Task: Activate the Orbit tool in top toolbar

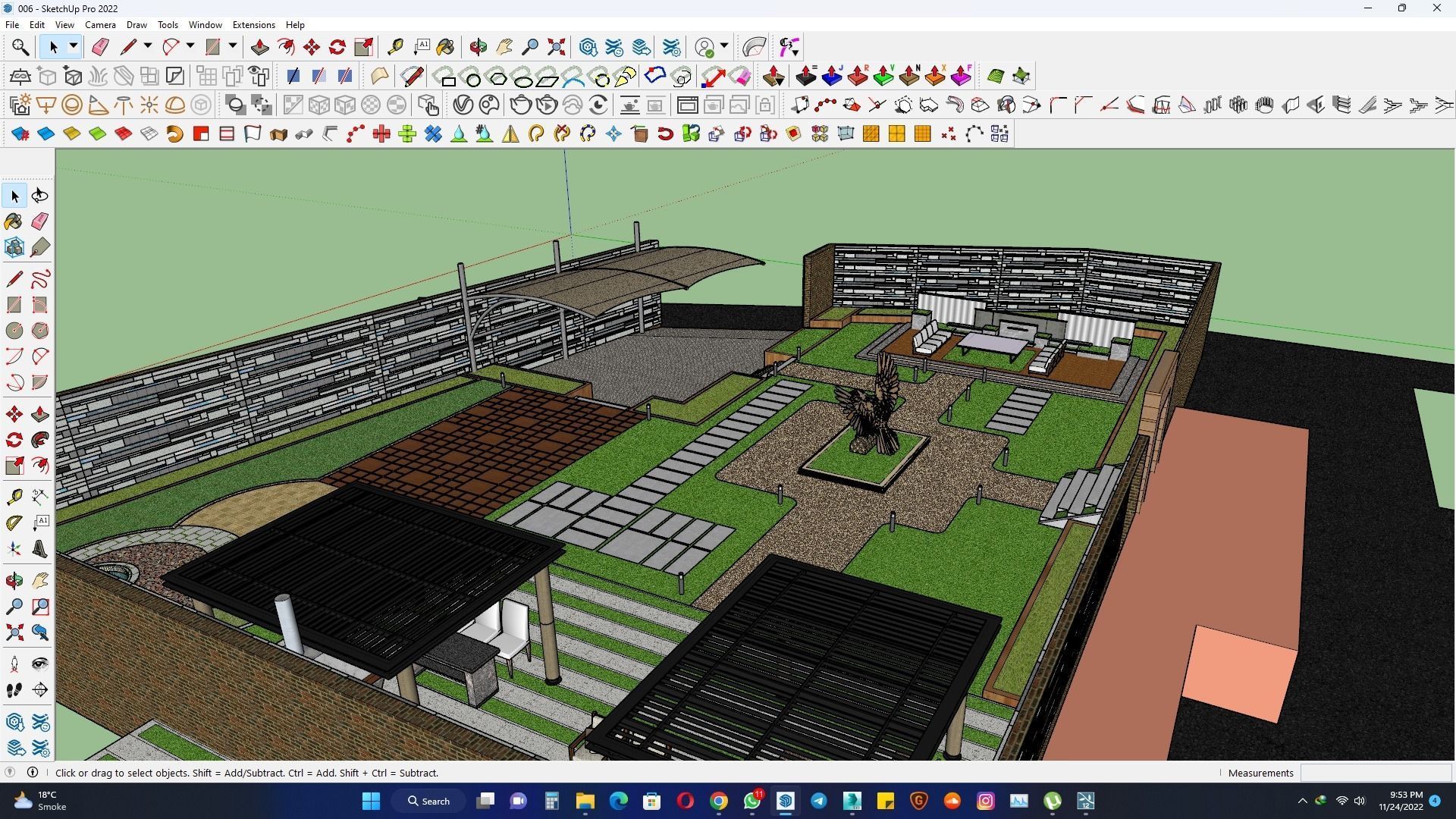Action: 479,47
